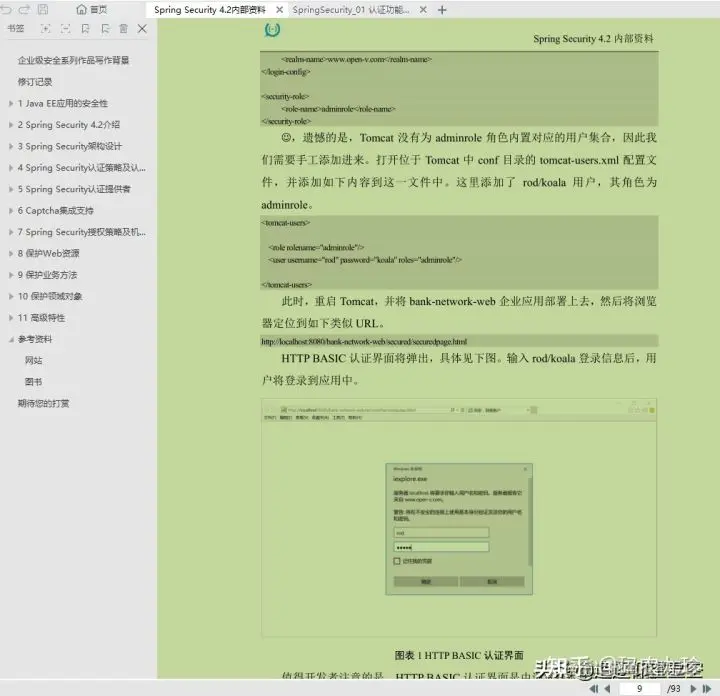Click the delete bookmark trash icon

point(124,28)
